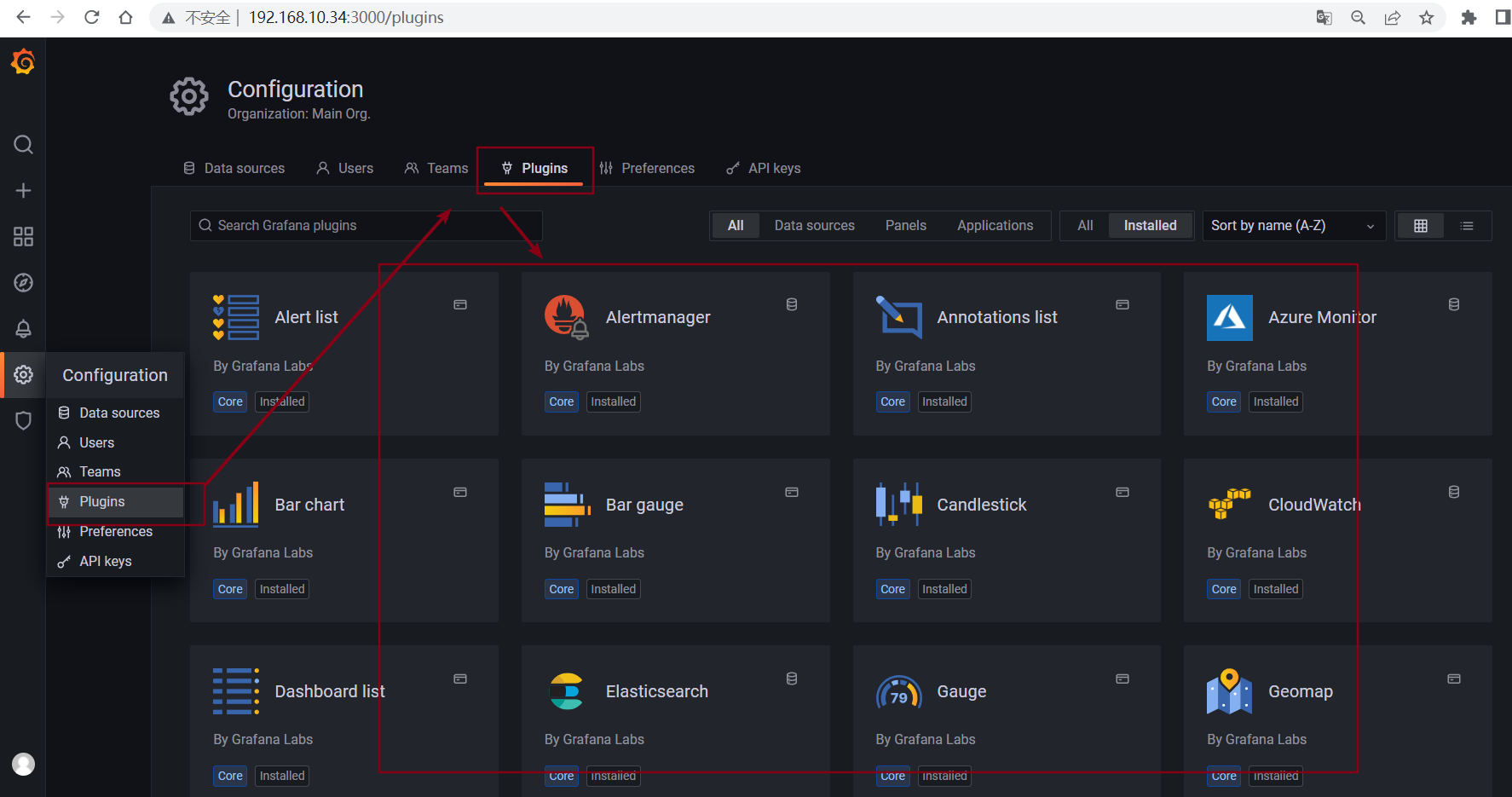Open the Alerting bell sidebar icon

(x=23, y=328)
